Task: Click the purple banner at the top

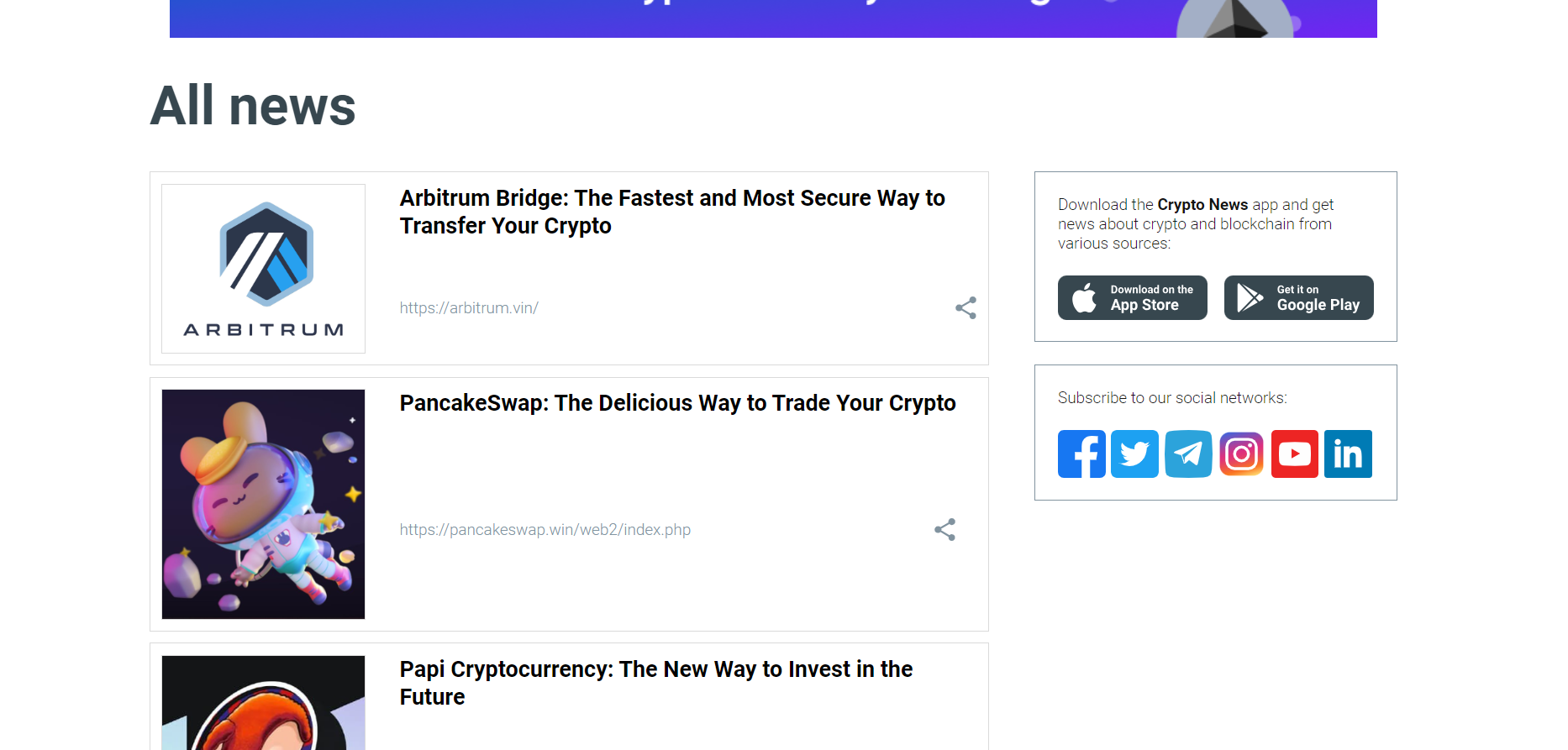Action: 773,18
